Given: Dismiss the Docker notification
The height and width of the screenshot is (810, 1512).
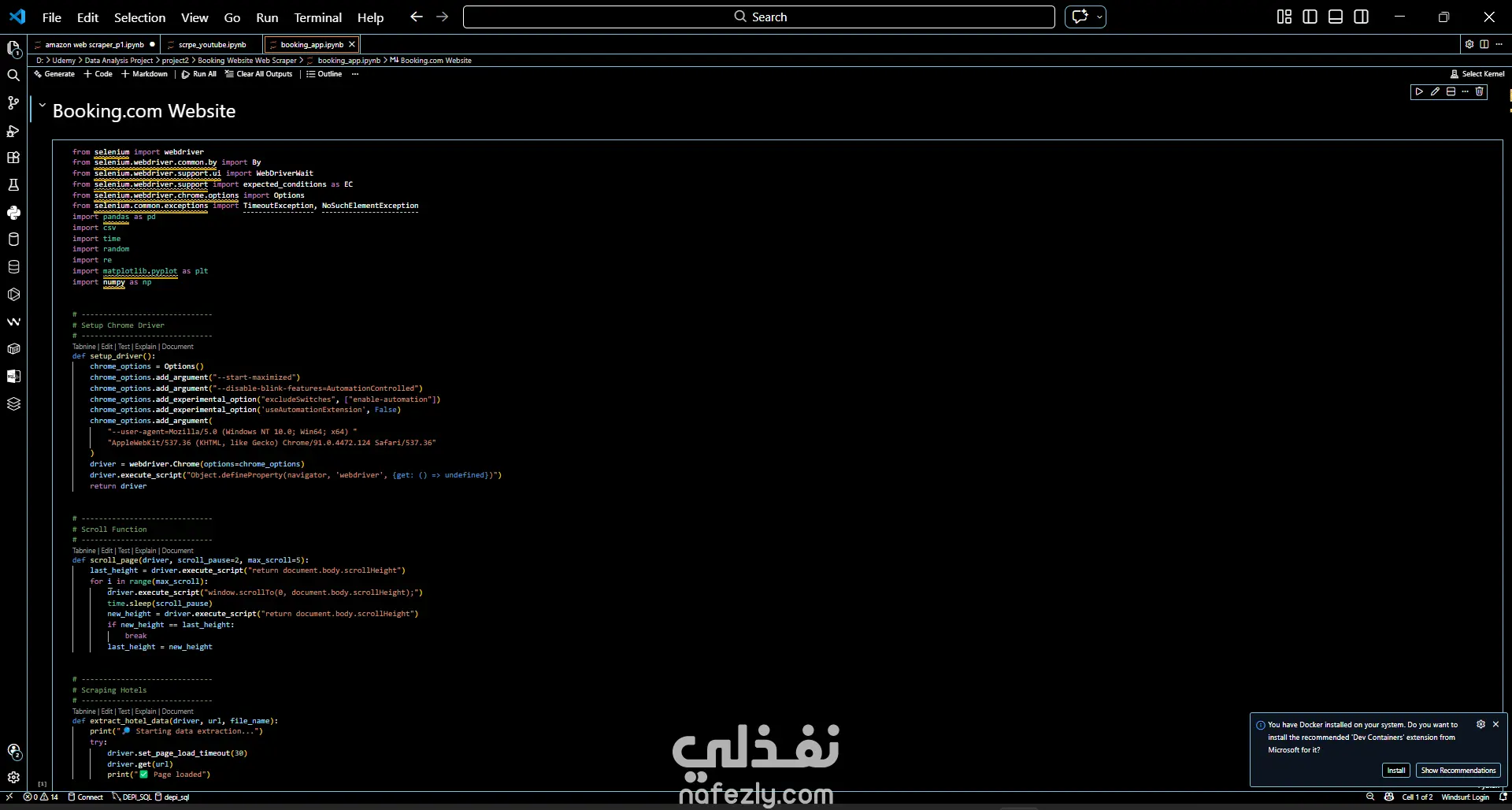Looking at the screenshot, I should click(x=1495, y=724).
